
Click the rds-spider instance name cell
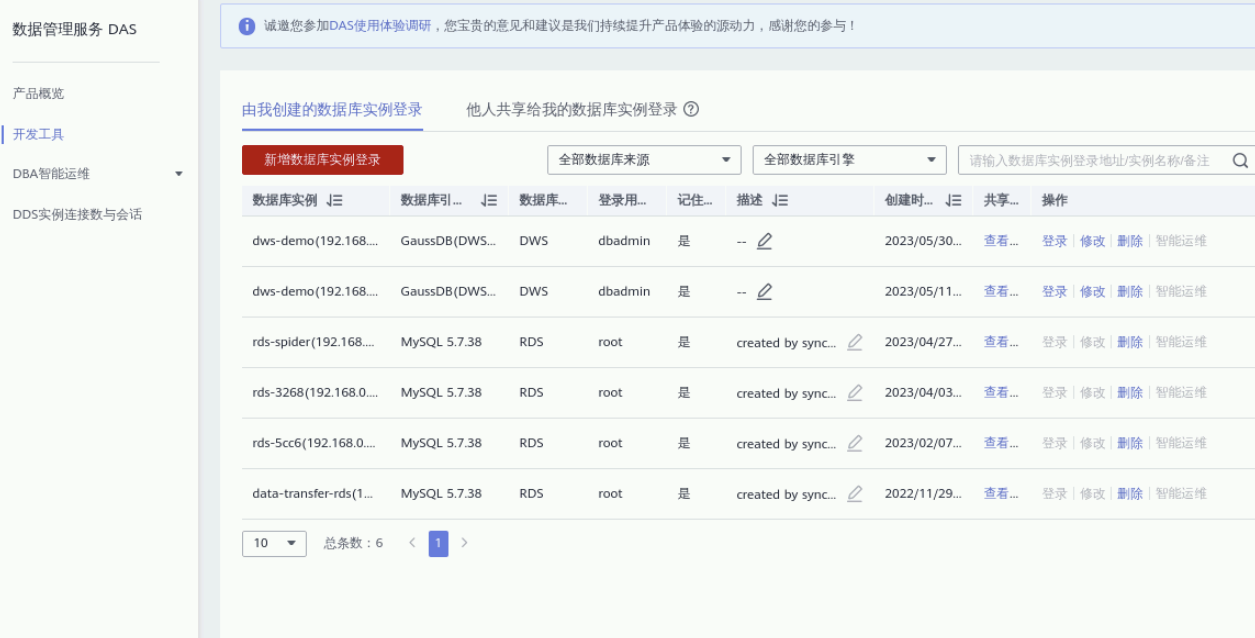(315, 342)
